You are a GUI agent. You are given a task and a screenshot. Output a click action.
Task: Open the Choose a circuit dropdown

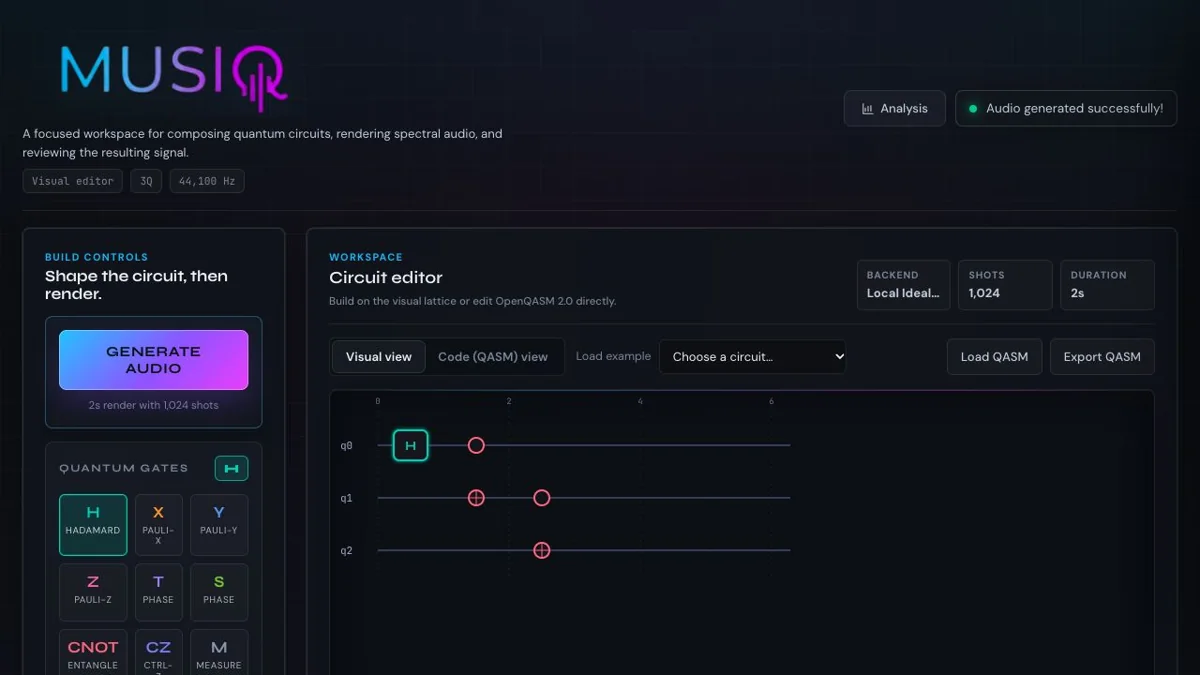[x=752, y=357]
